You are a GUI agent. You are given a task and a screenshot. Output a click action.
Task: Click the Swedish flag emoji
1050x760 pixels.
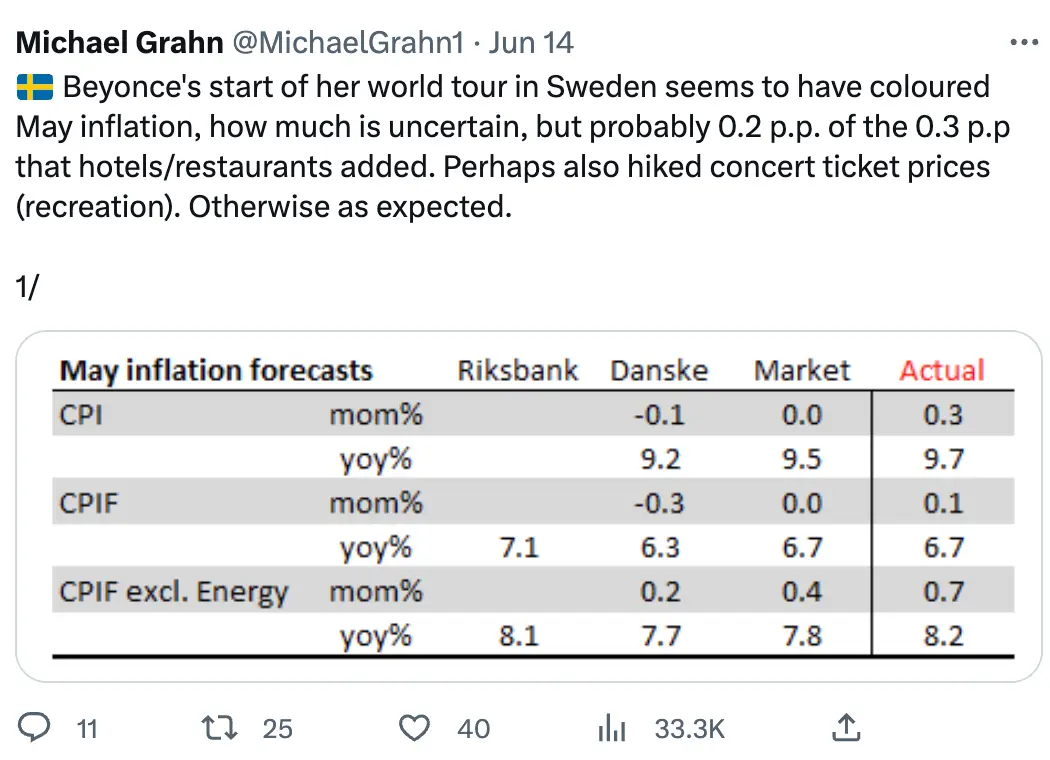tap(35, 88)
